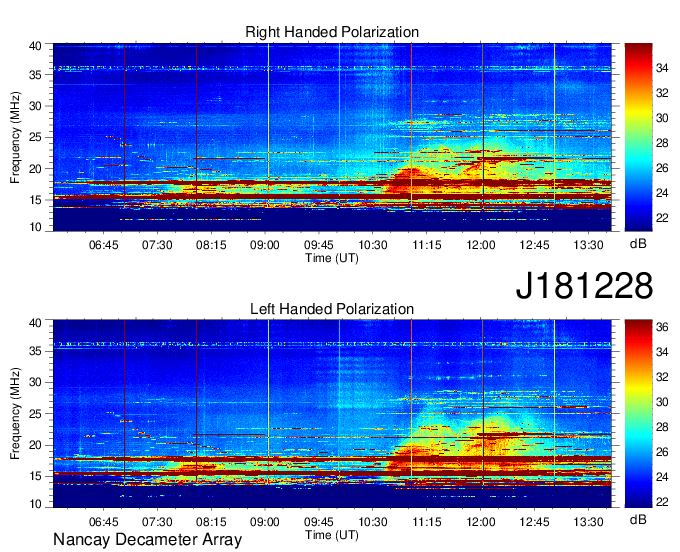
Task: Click the 12:45 tick on the Right Handed plot
Action: [x=534, y=245]
